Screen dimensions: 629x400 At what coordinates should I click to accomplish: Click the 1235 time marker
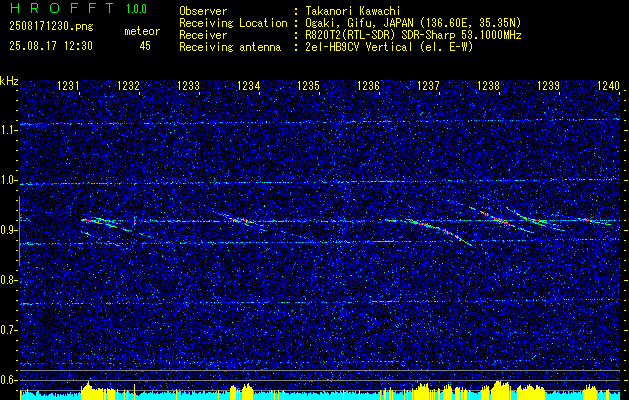(308, 85)
